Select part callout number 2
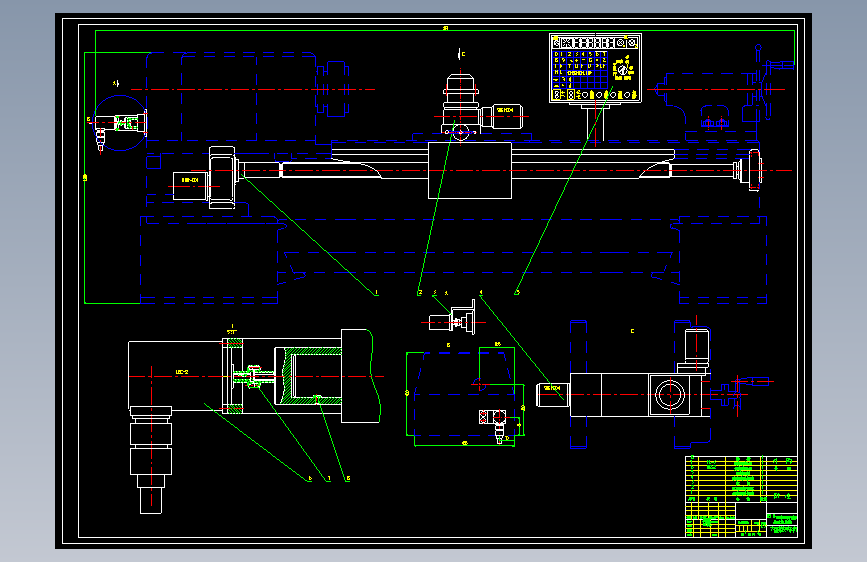The width and height of the screenshot is (867, 562). pos(420,293)
